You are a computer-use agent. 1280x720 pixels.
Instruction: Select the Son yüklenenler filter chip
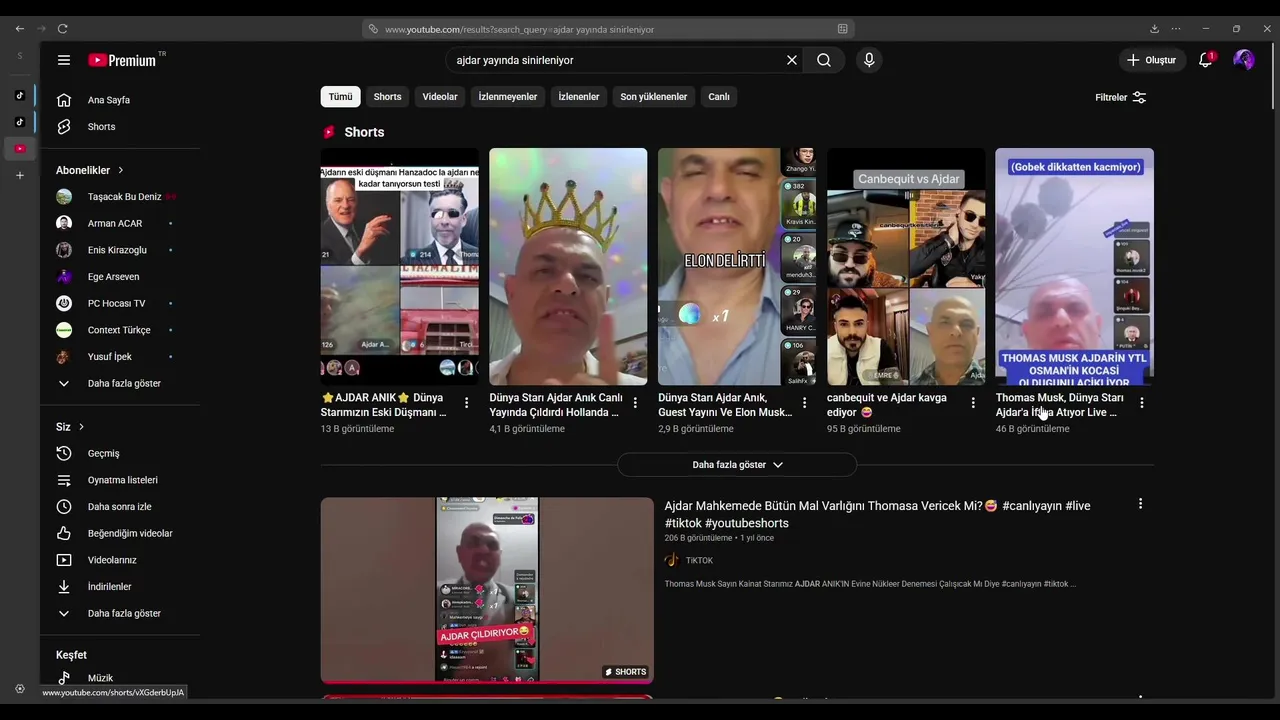(x=654, y=97)
